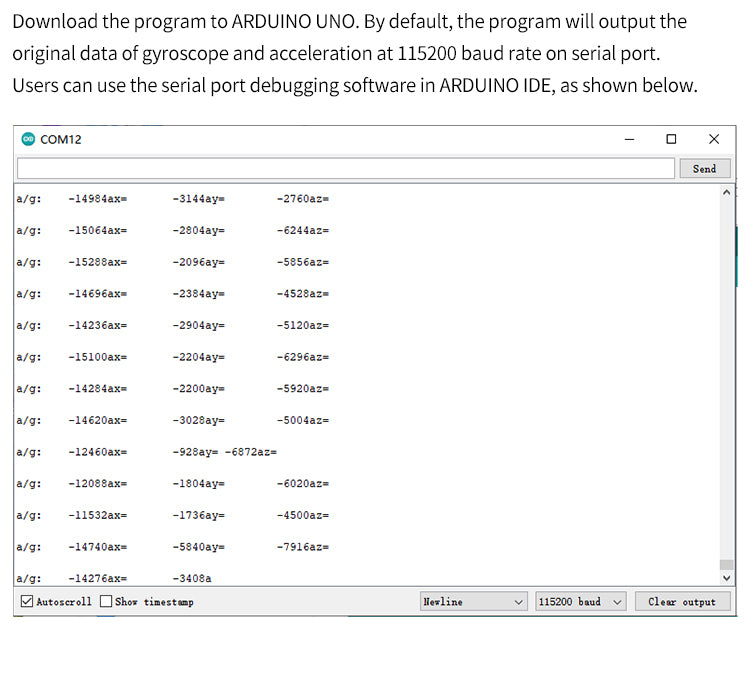The image size is (750, 678).
Task: Click the Clear output button
Action: [682, 601]
